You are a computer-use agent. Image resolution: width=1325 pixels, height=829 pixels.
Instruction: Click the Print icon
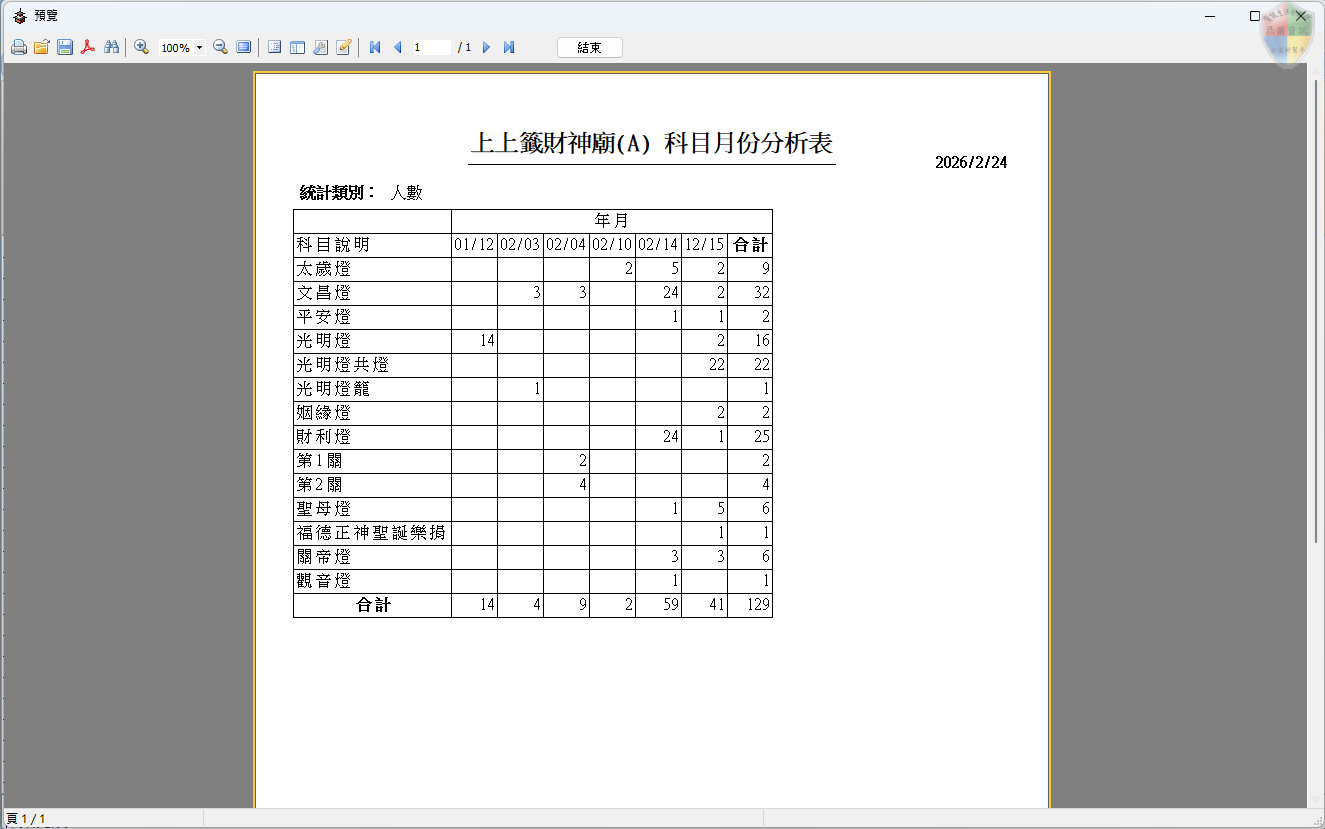[x=18, y=46]
